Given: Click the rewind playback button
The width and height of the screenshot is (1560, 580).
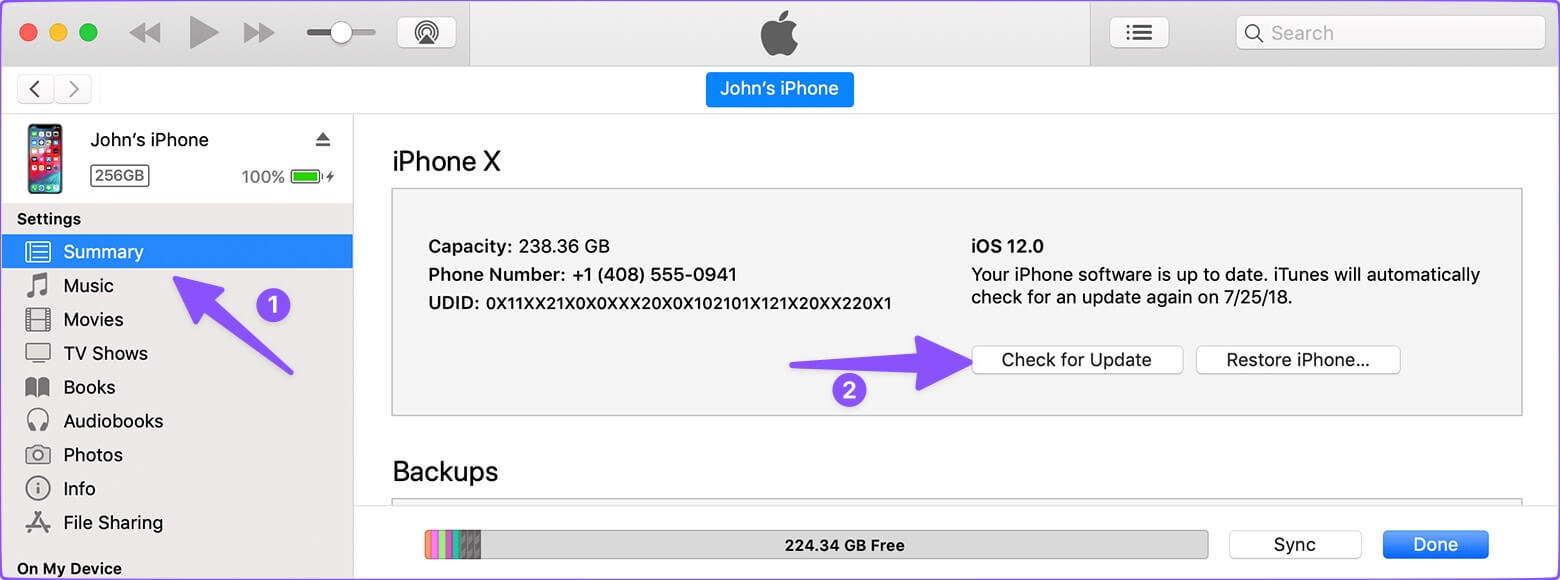Looking at the screenshot, I should [x=145, y=33].
